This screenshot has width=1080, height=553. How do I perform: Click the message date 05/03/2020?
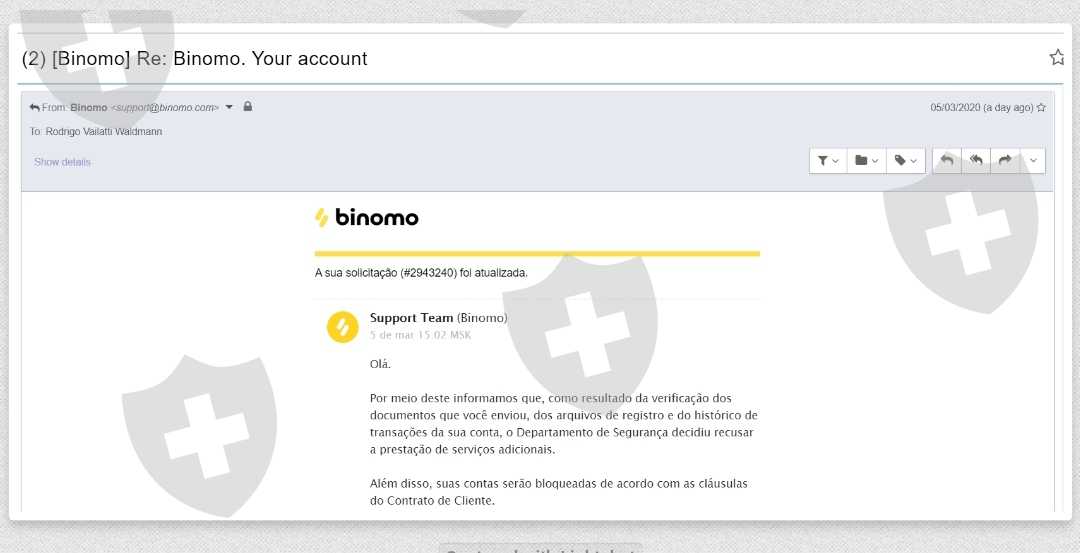(955, 107)
